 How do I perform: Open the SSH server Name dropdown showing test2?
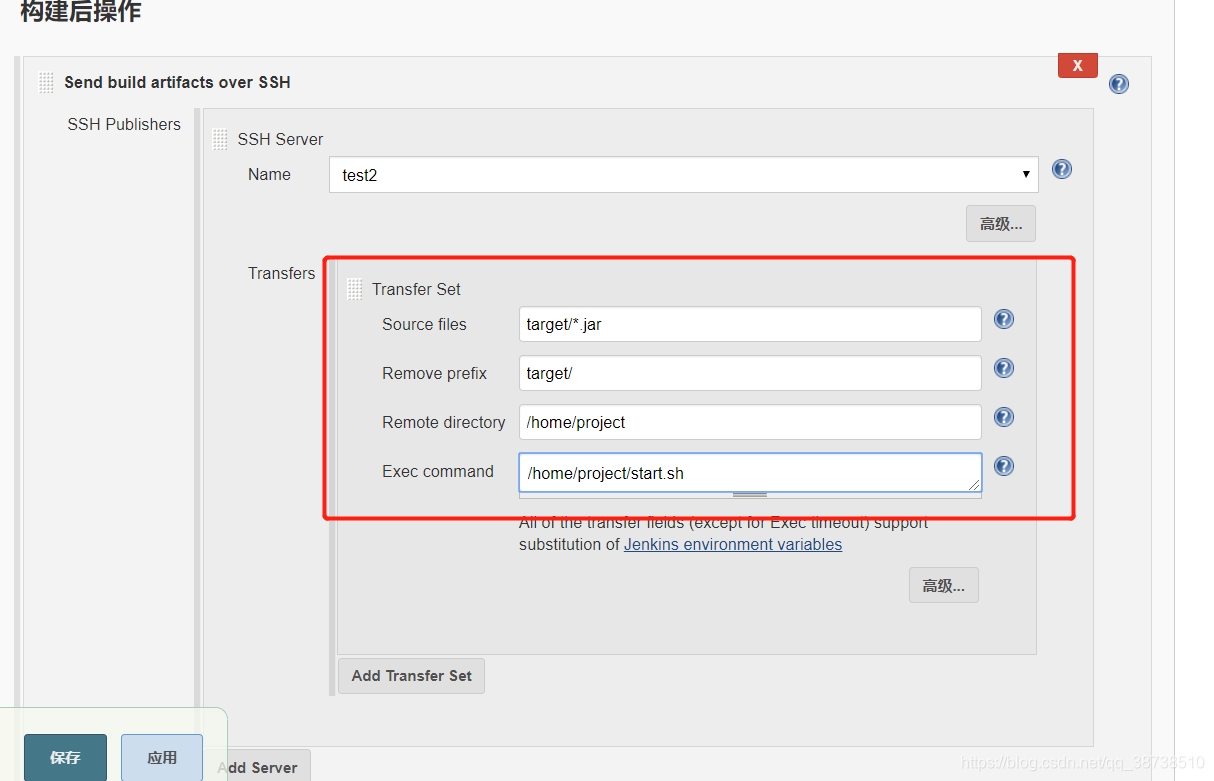[684, 174]
